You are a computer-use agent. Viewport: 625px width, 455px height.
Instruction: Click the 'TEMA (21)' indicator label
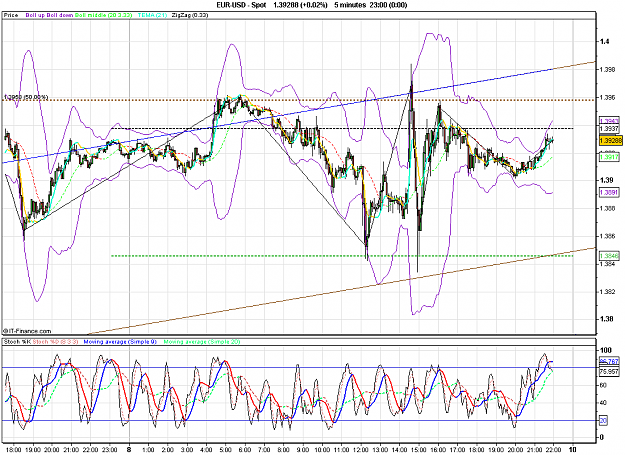tap(152, 15)
